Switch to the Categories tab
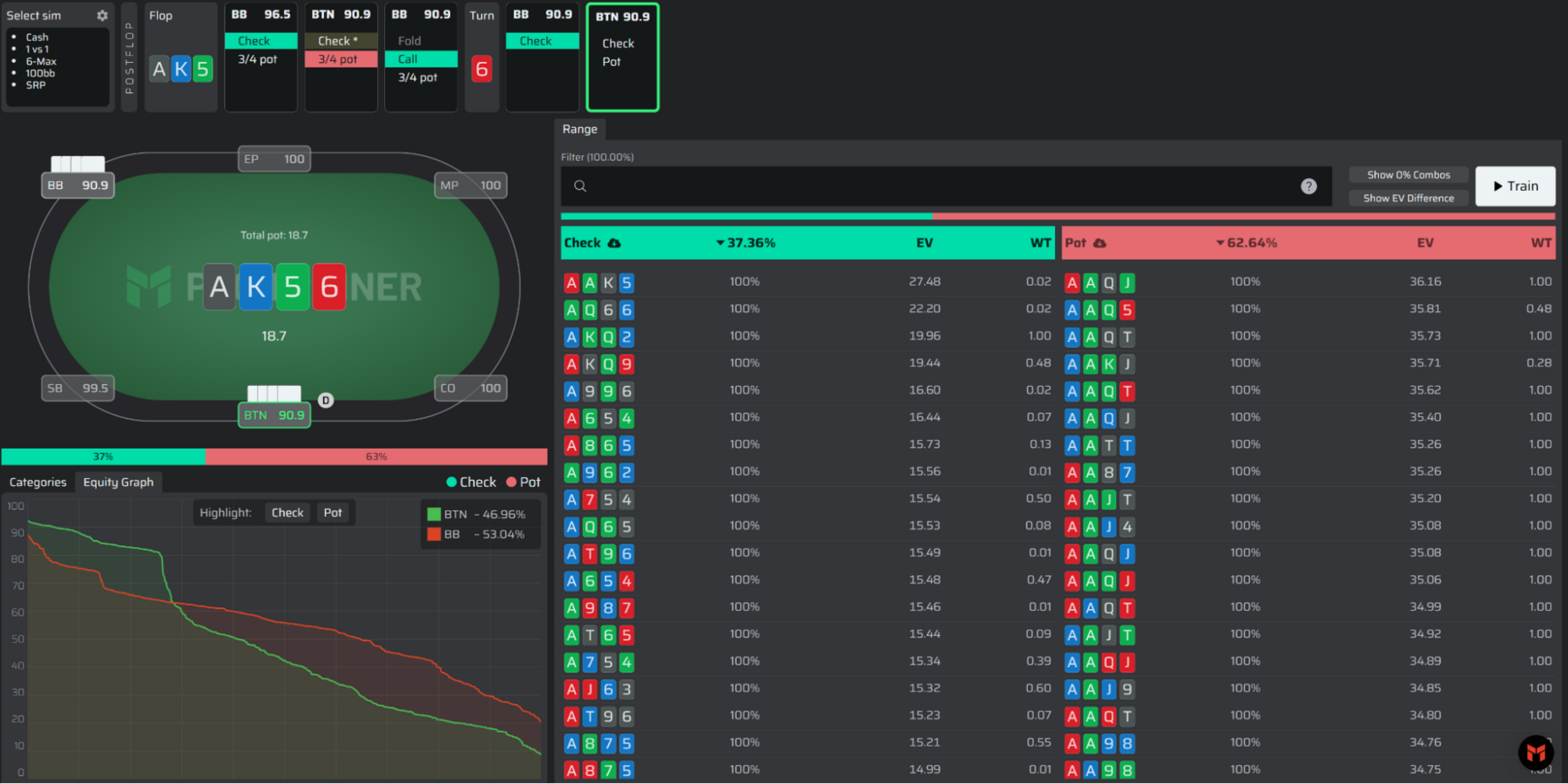The width and height of the screenshot is (1568, 784). [37, 483]
